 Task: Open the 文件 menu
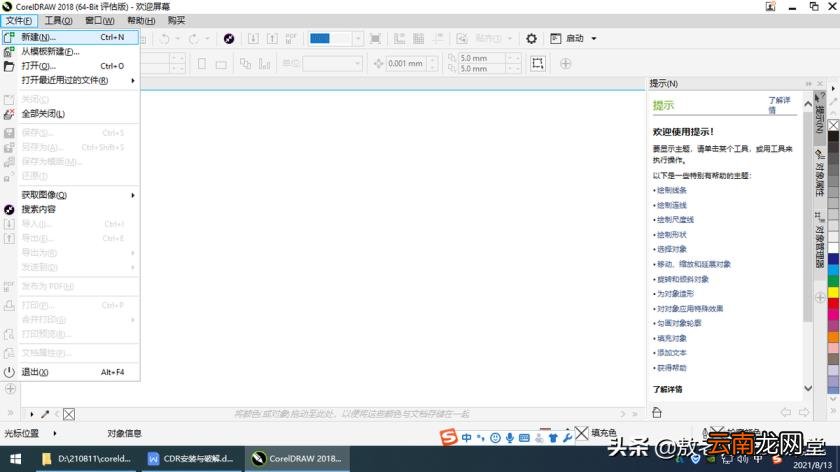point(19,20)
